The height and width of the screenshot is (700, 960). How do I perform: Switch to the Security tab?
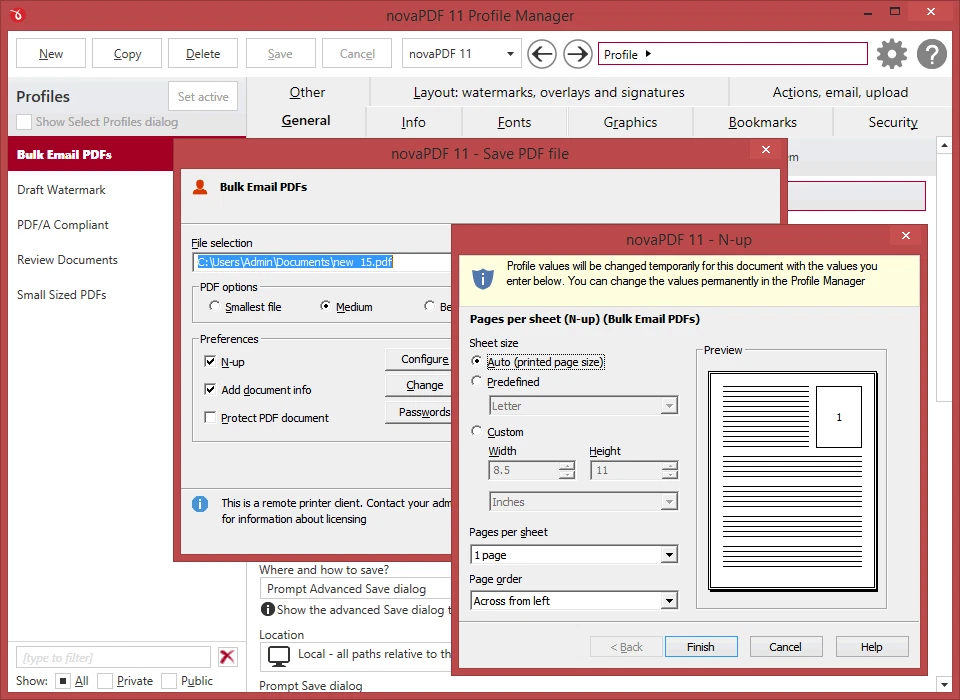891,122
